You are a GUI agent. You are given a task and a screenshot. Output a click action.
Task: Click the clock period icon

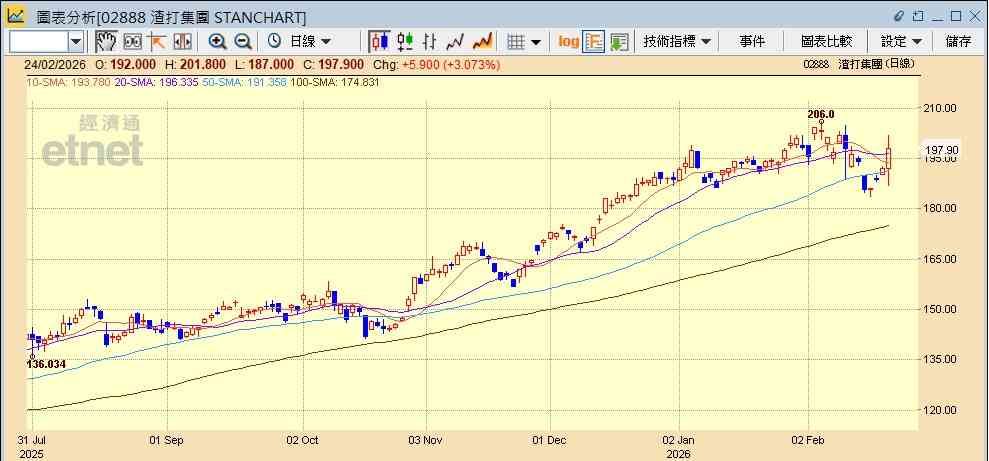point(274,42)
